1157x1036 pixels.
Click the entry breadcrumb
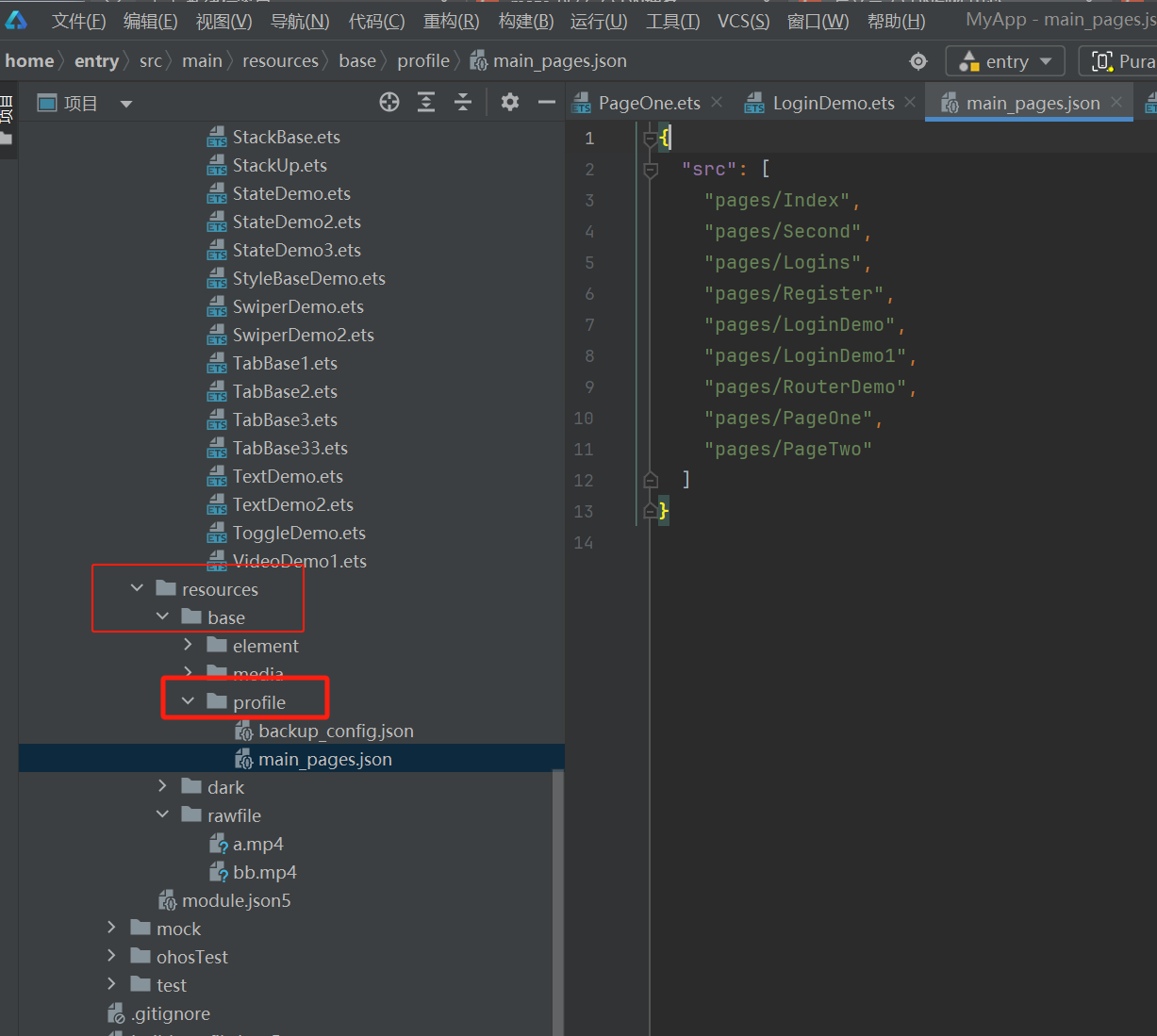point(96,61)
